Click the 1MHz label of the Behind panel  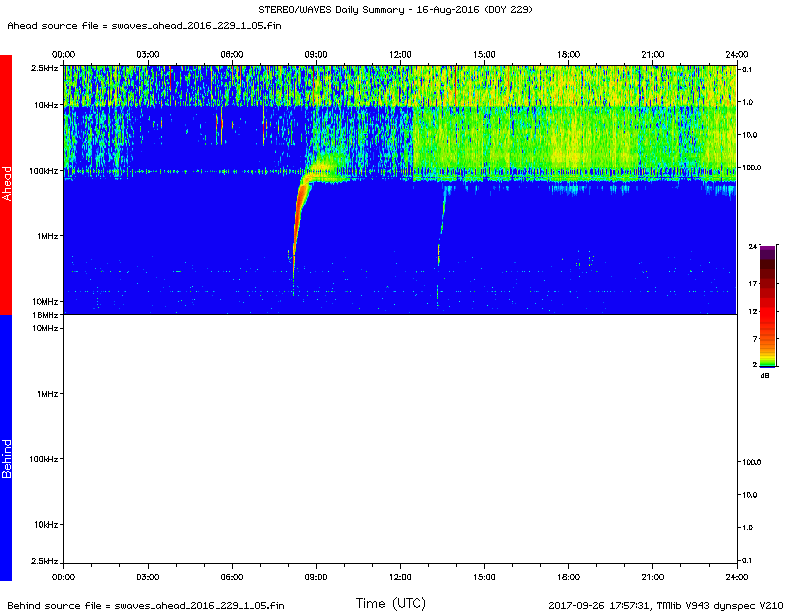(x=47, y=394)
